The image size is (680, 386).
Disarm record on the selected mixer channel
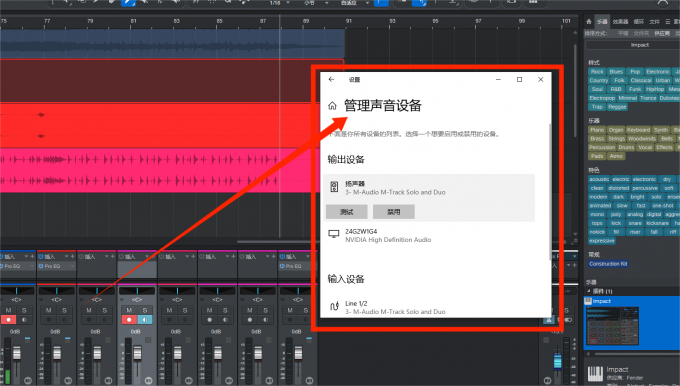click(x=129, y=320)
